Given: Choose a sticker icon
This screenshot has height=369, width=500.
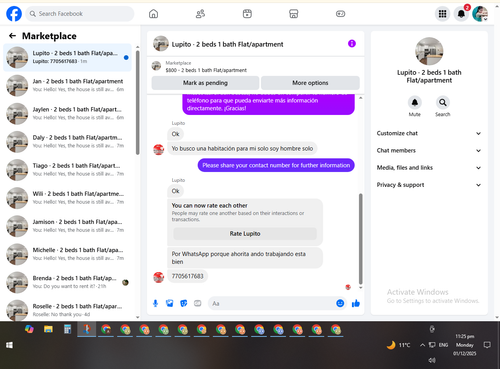Looking at the screenshot, I should (x=184, y=303).
